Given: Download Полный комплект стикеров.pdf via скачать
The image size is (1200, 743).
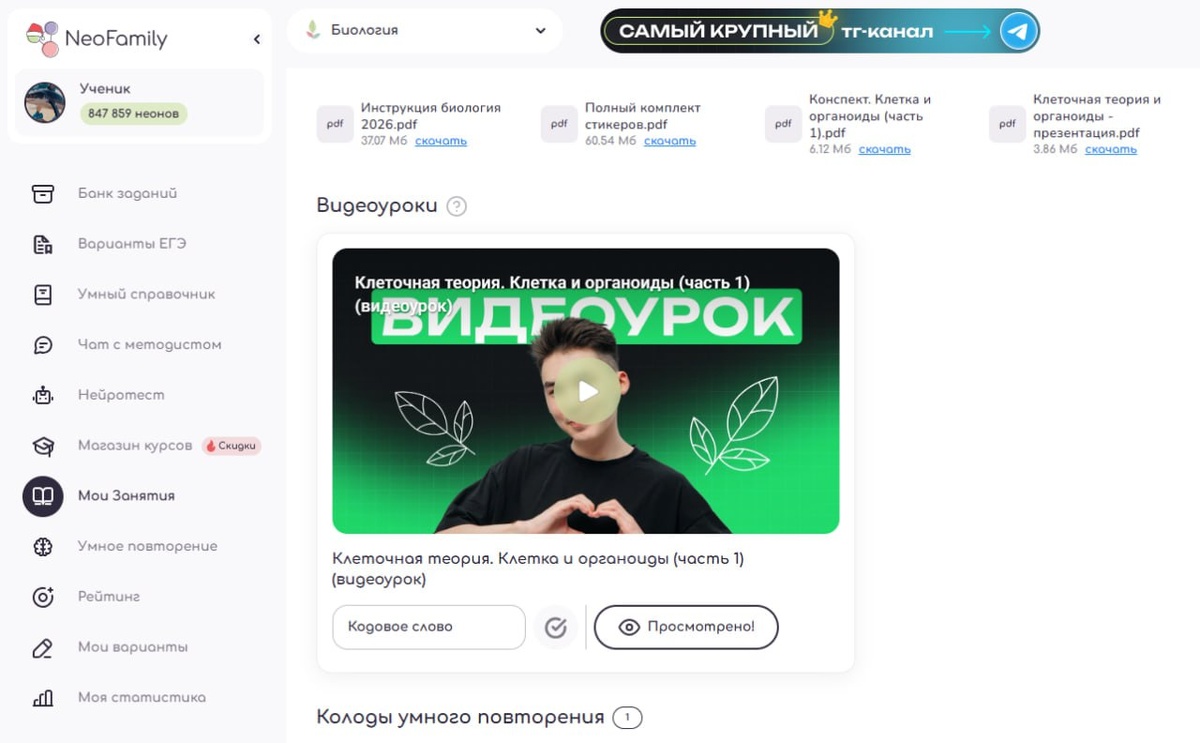Looking at the screenshot, I should pos(670,141).
